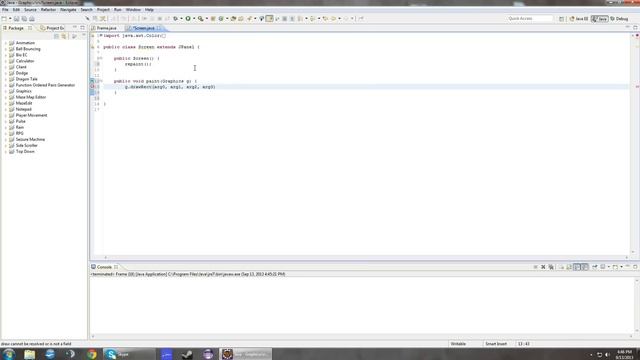Viewport: 640px width, 360px height.
Task: Open the Refactor menu
Action: (48, 9)
